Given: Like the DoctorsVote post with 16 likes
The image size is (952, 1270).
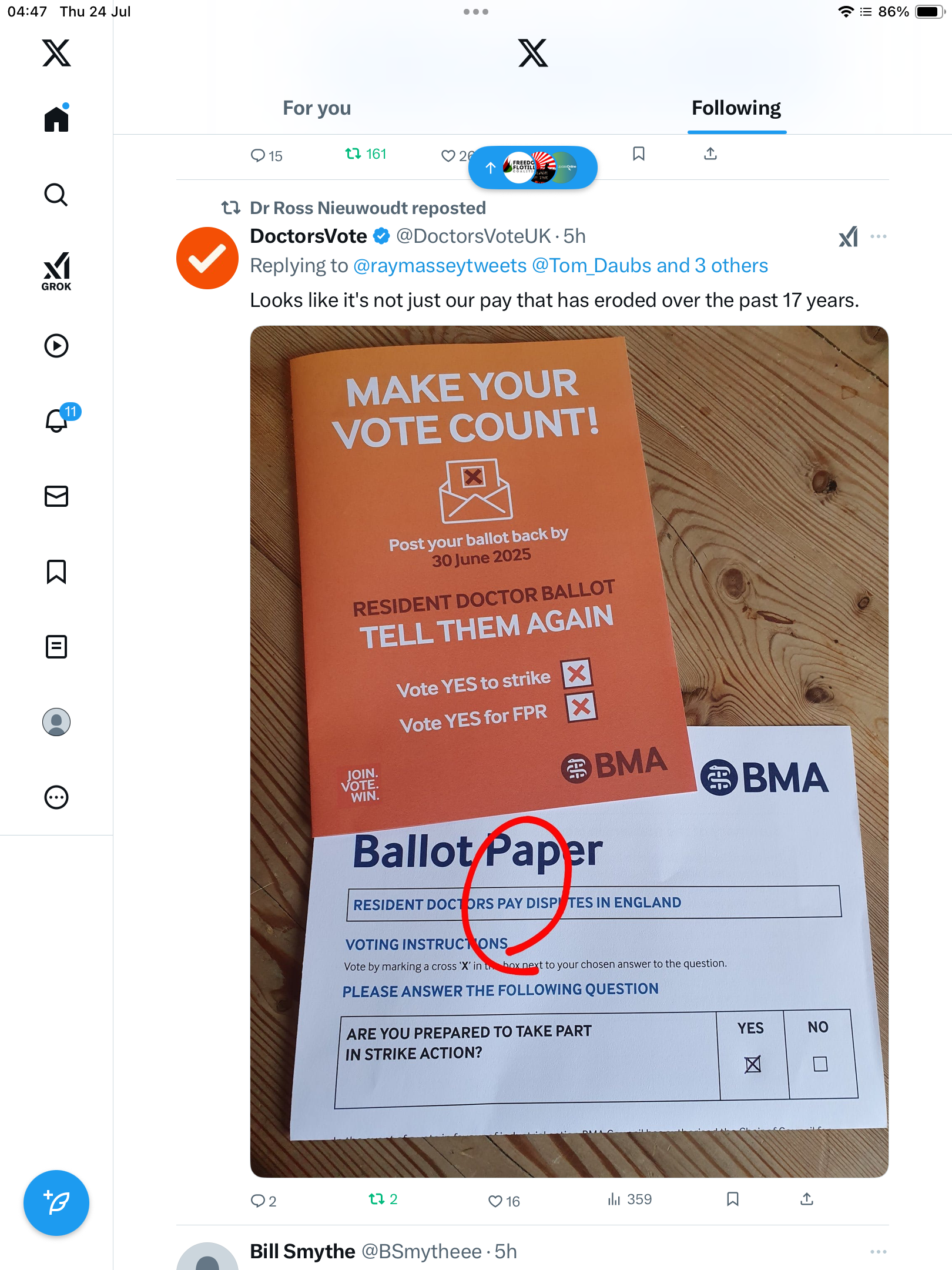Looking at the screenshot, I should coord(504,1201).
